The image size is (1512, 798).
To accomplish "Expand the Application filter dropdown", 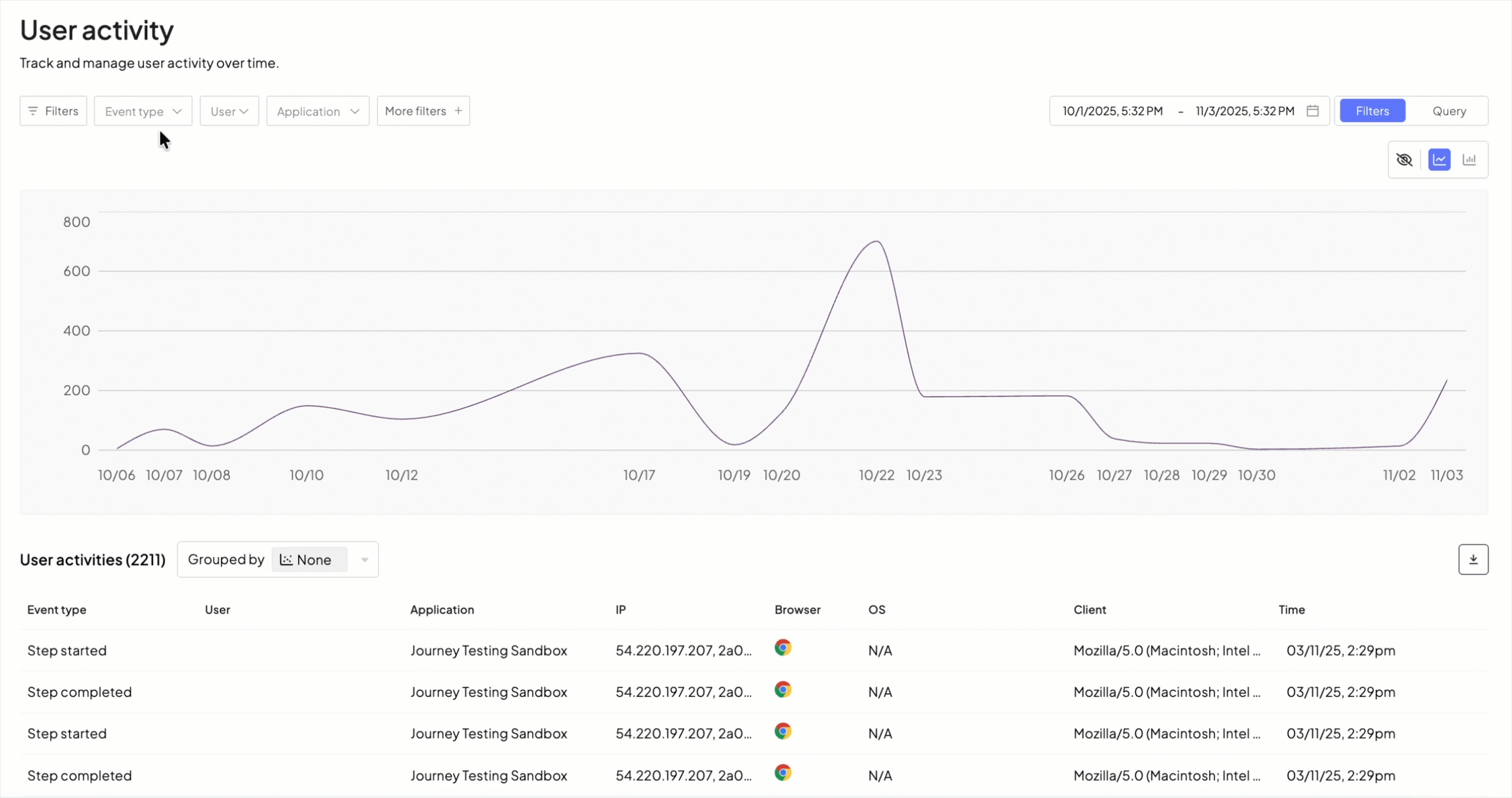I will [317, 111].
